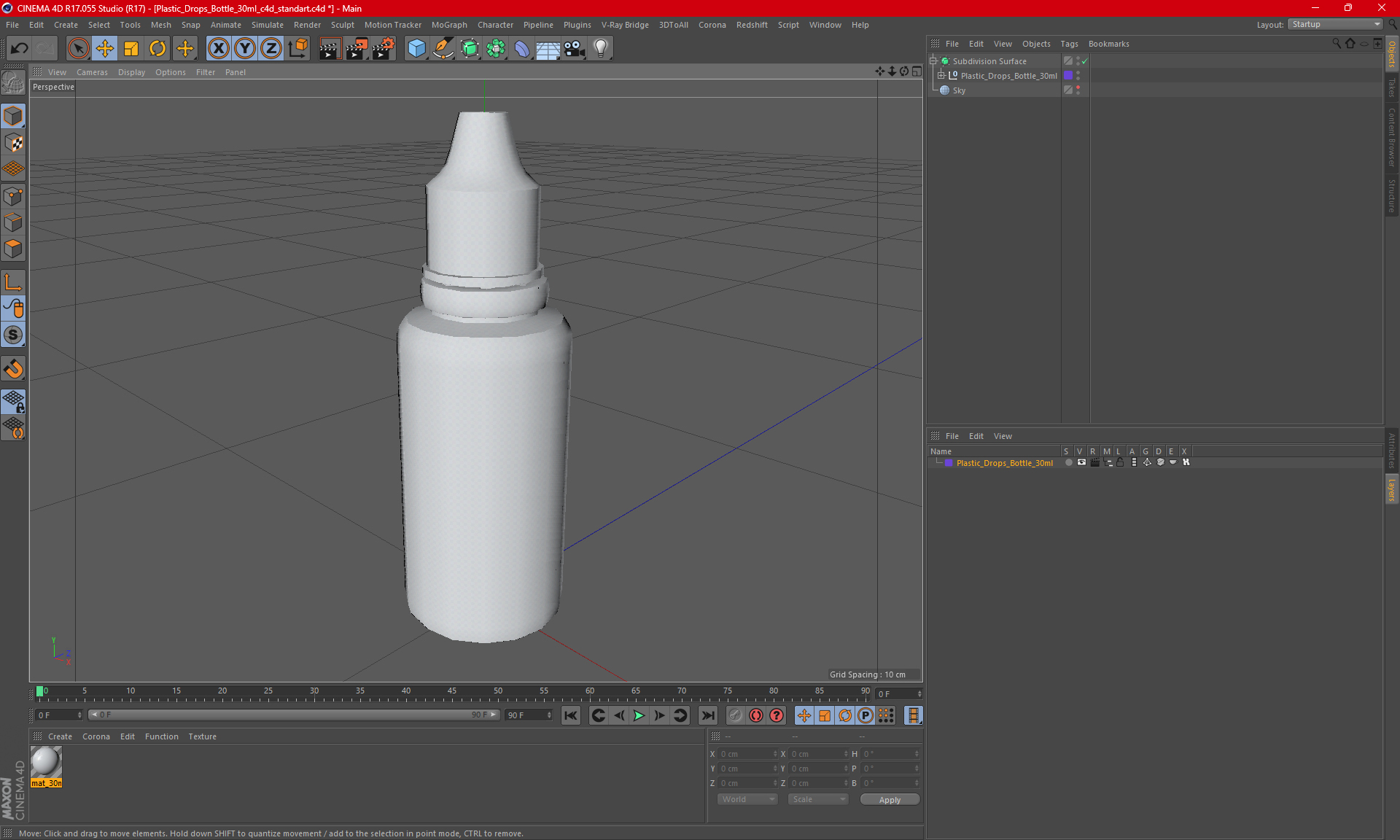This screenshot has width=1400, height=840.
Task: Toggle Z axis lock
Action: [x=271, y=48]
